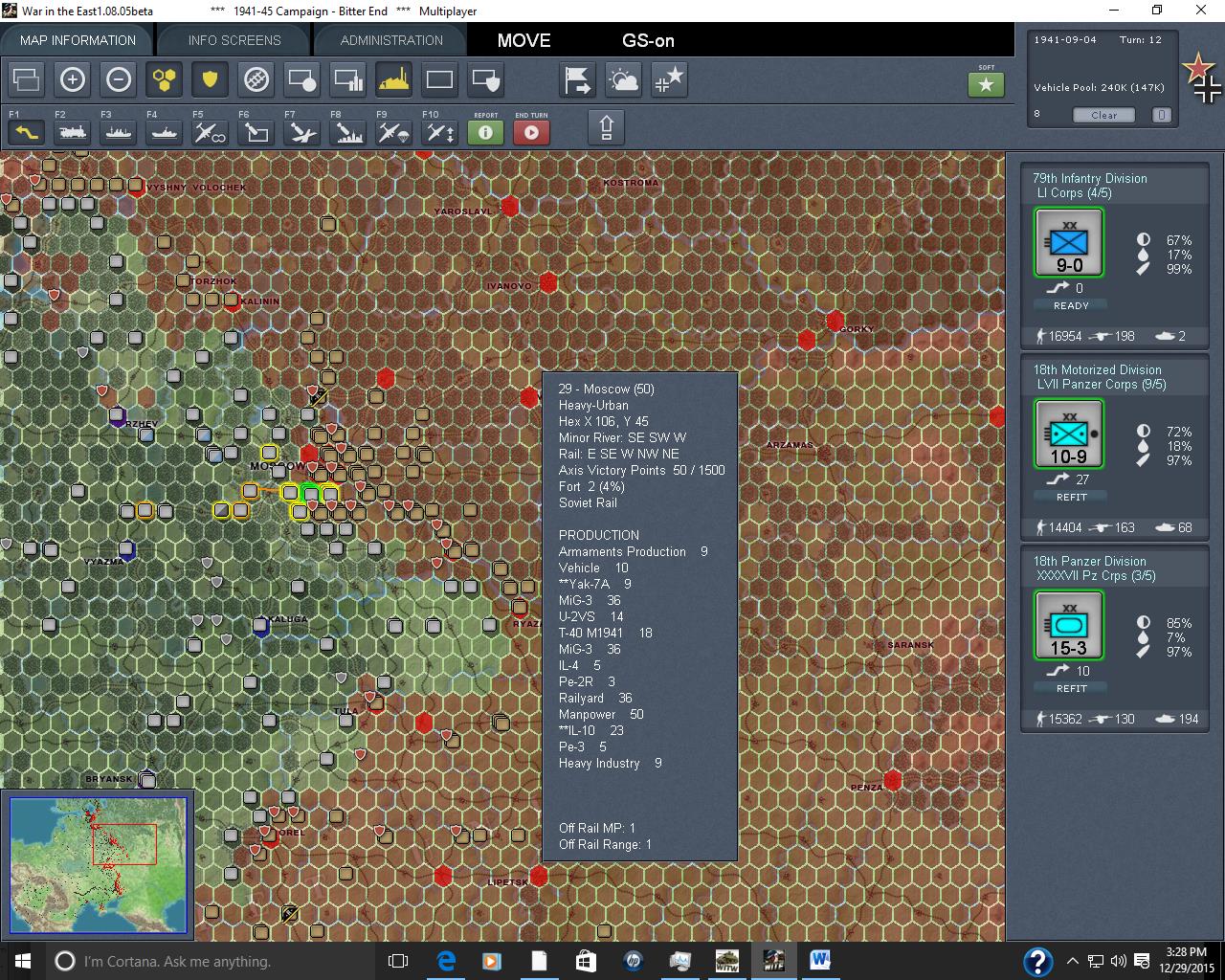The height and width of the screenshot is (980, 1225).
Task: Zoom out the map with the minus icon
Action: coord(119,79)
